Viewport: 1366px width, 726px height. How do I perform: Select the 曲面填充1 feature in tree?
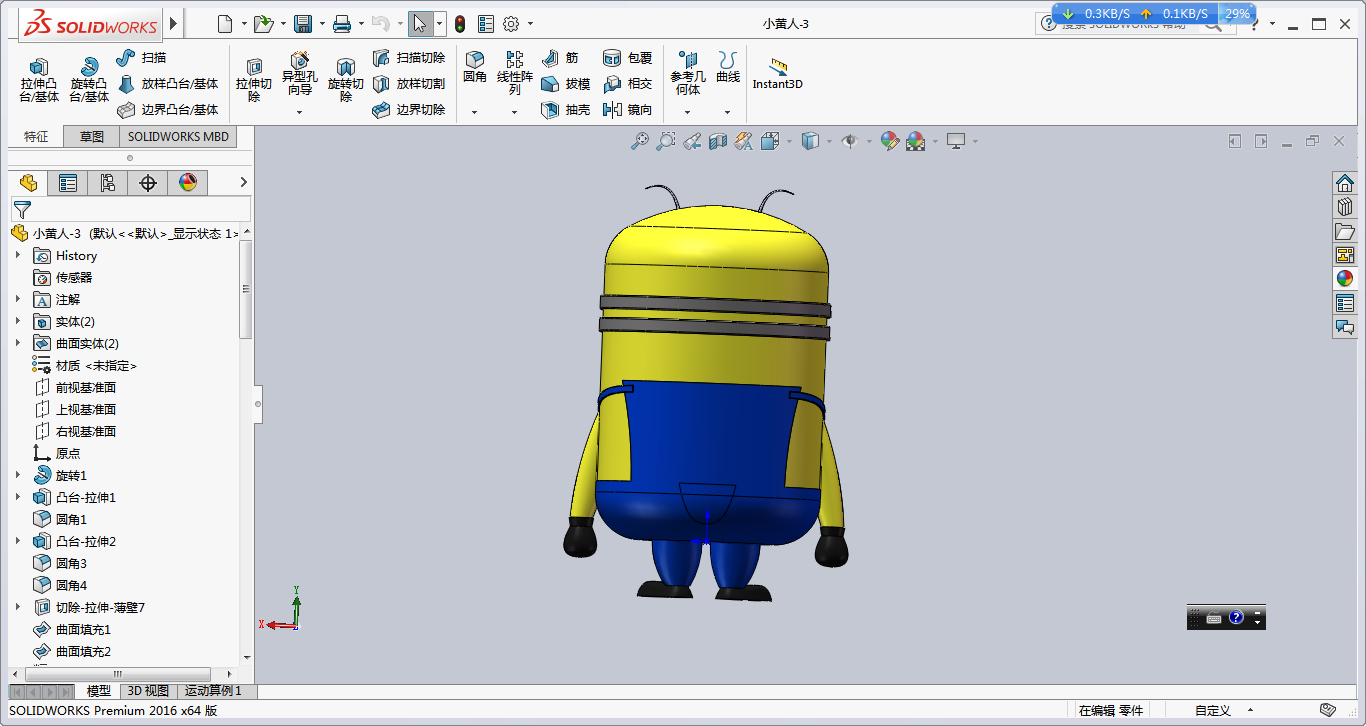click(x=72, y=630)
